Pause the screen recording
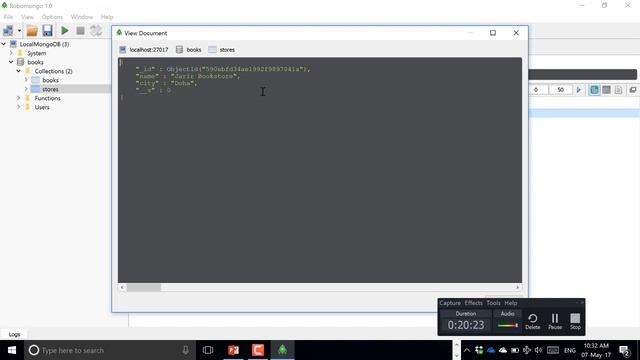This screenshot has width=640, height=360. click(x=555, y=321)
